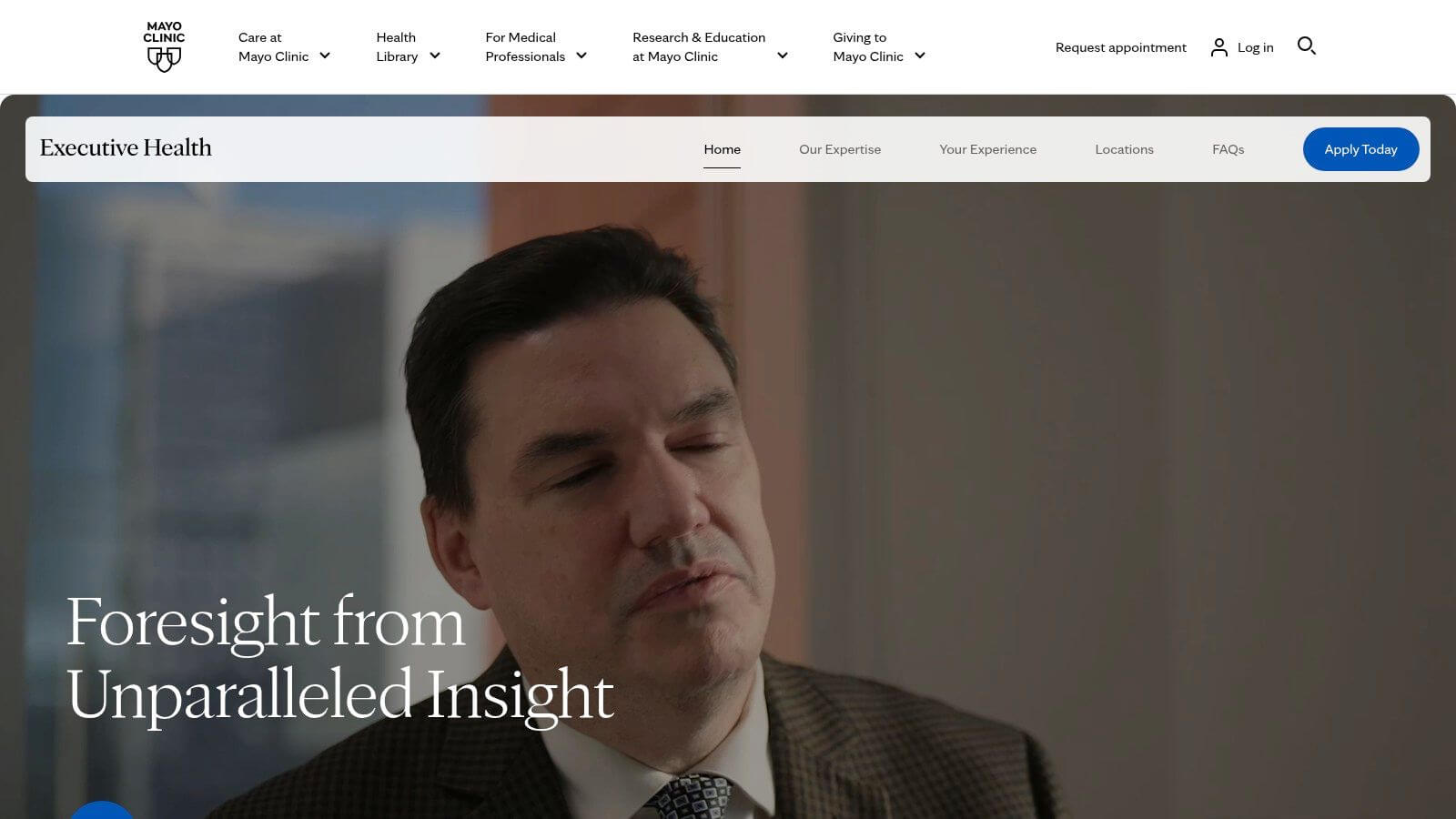Open the Care at Mayo Clinic menu

(273, 46)
